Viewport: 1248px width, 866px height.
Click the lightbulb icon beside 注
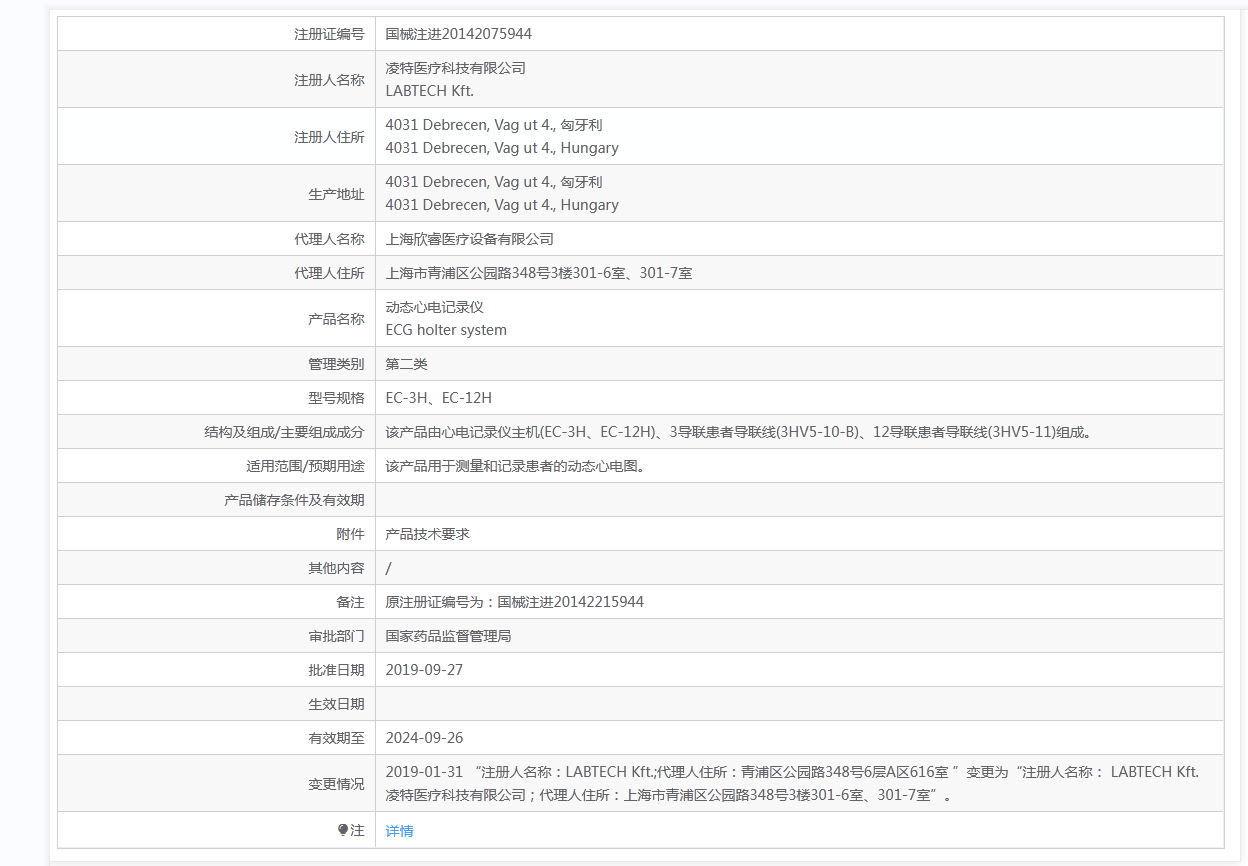(343, 830)
